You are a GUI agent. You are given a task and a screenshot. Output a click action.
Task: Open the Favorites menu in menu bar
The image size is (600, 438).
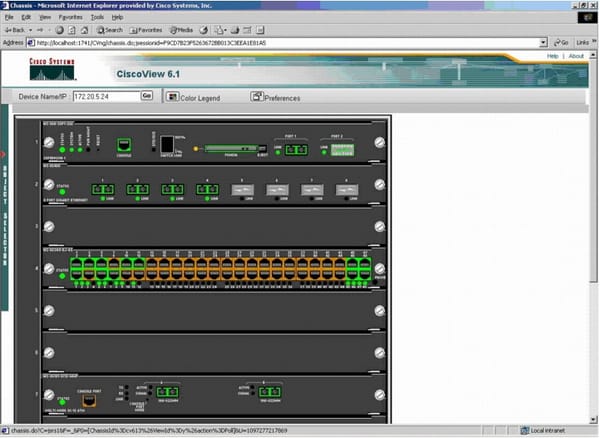70,17
